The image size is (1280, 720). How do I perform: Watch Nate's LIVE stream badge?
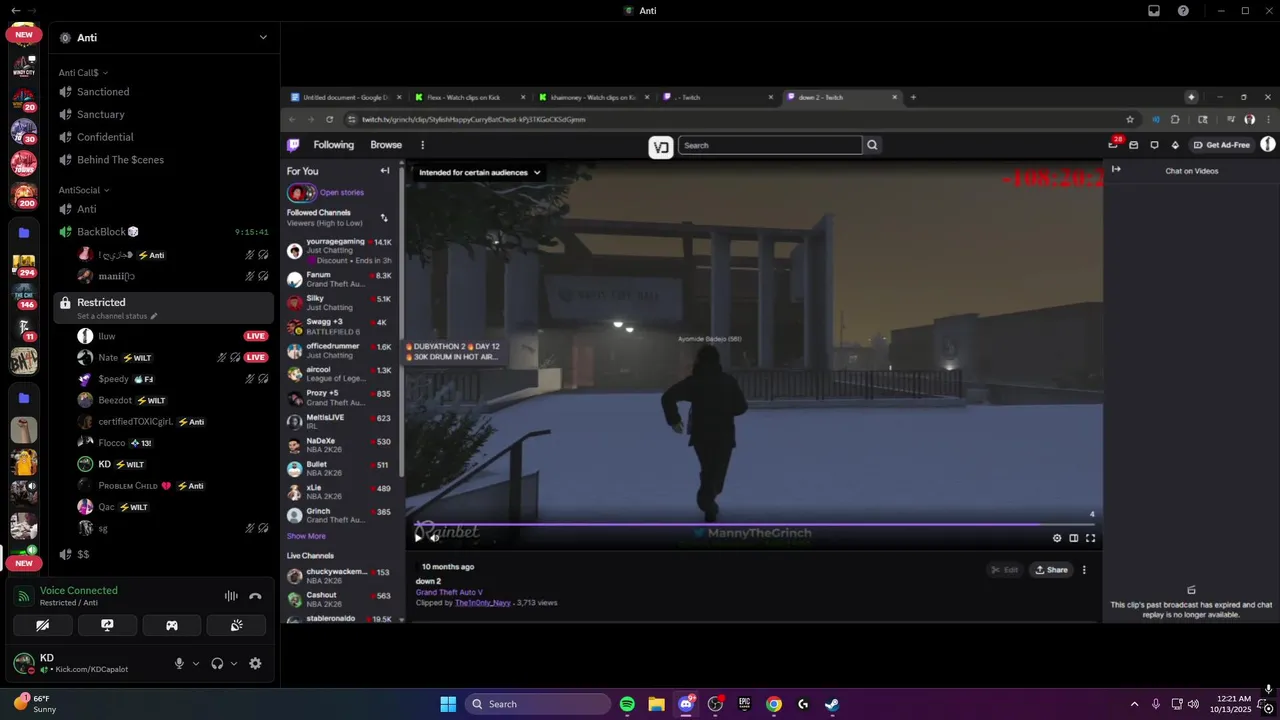point(256,357)
